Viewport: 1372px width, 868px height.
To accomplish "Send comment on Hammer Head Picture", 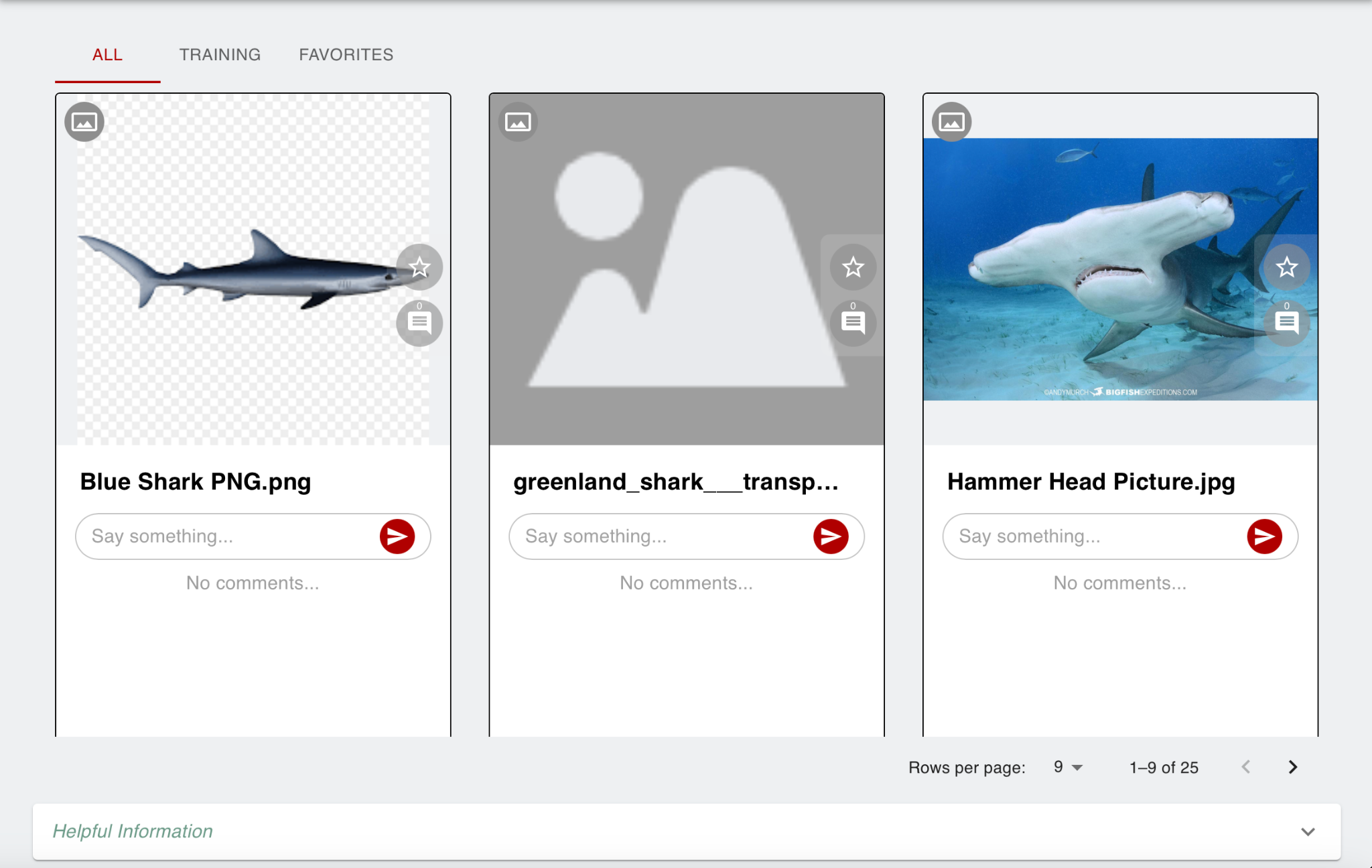I will (x=1264, y=536).
